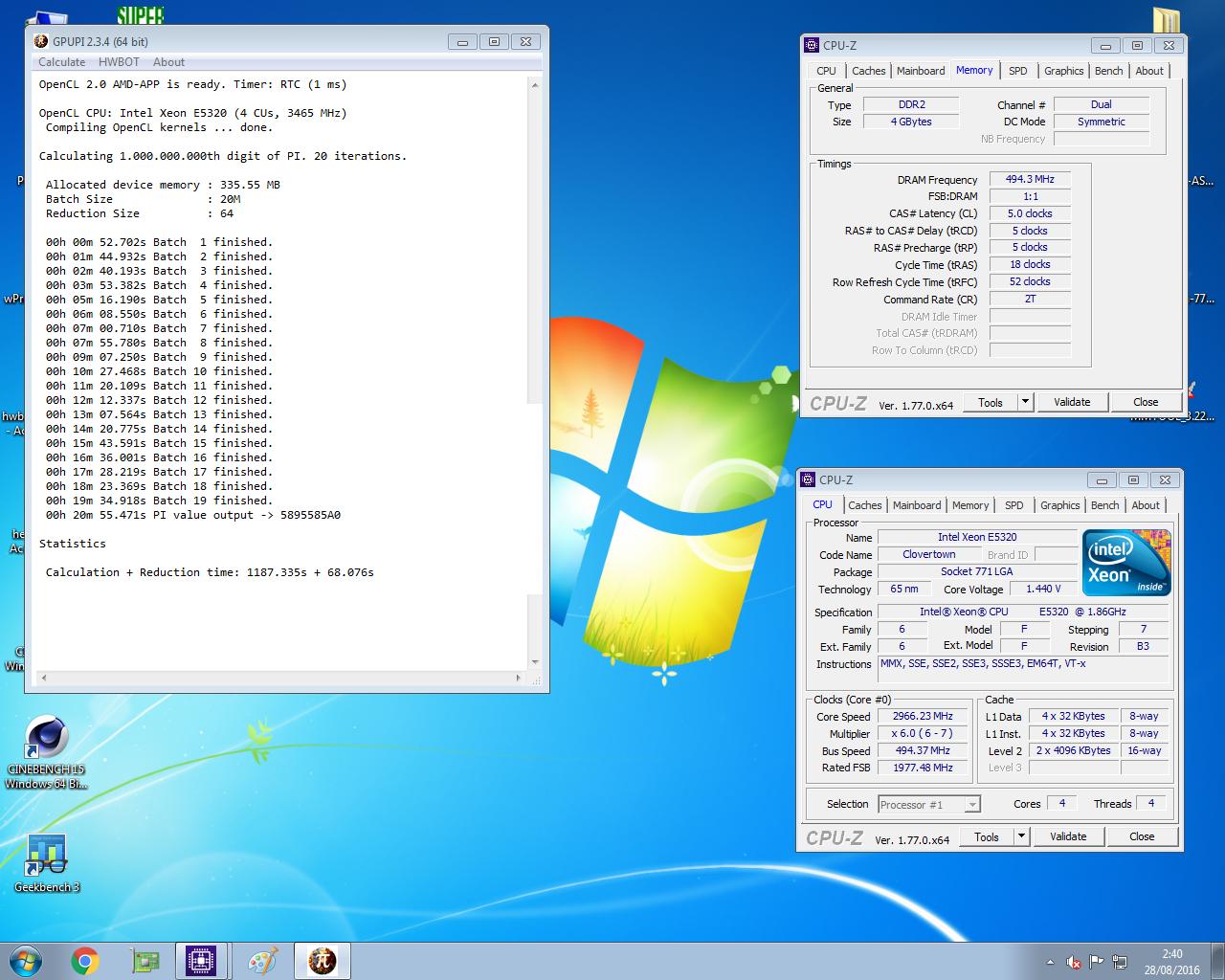Click the DRAM Frequency value 494.3 MHz
Viewport: 1225px width, 980px height.
(x=1030, y=179)
